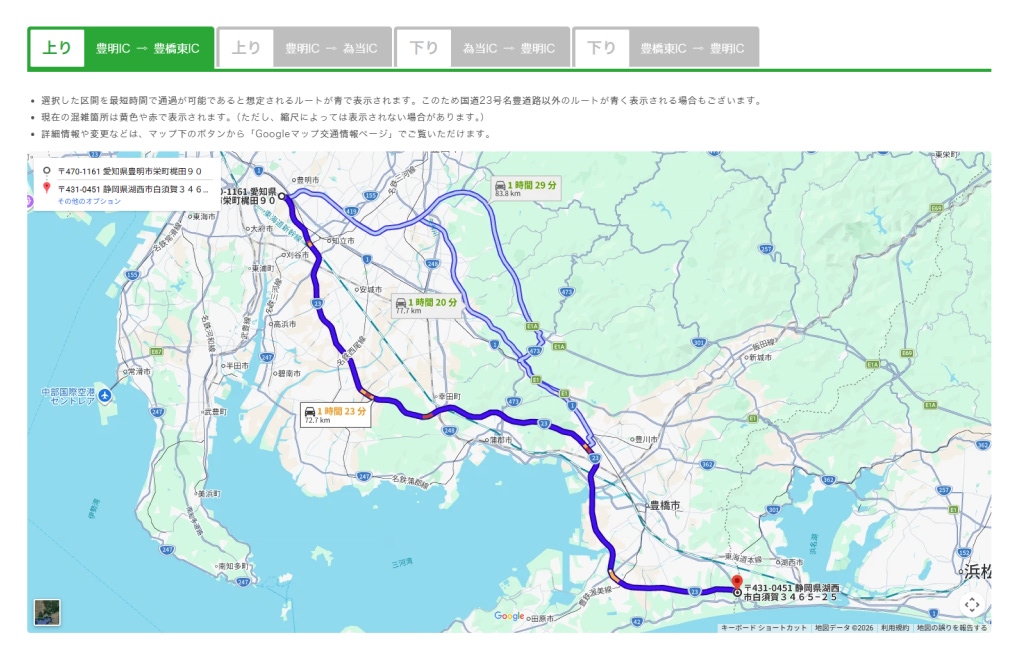Click the 刈谷市 city label
Screen dimensions: 1020x660
coord(298,255)
